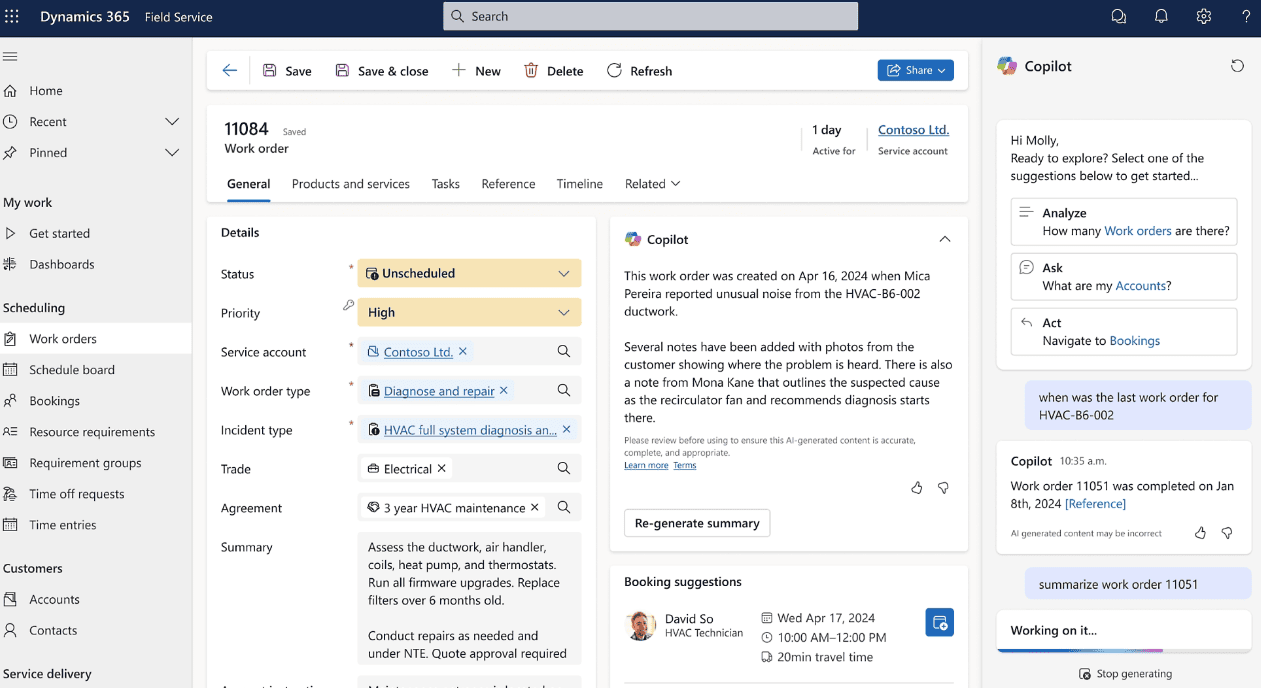Remove Contoso Ltd. from Service account field
The image size is (1261, 688).
[x=463, y=352]
